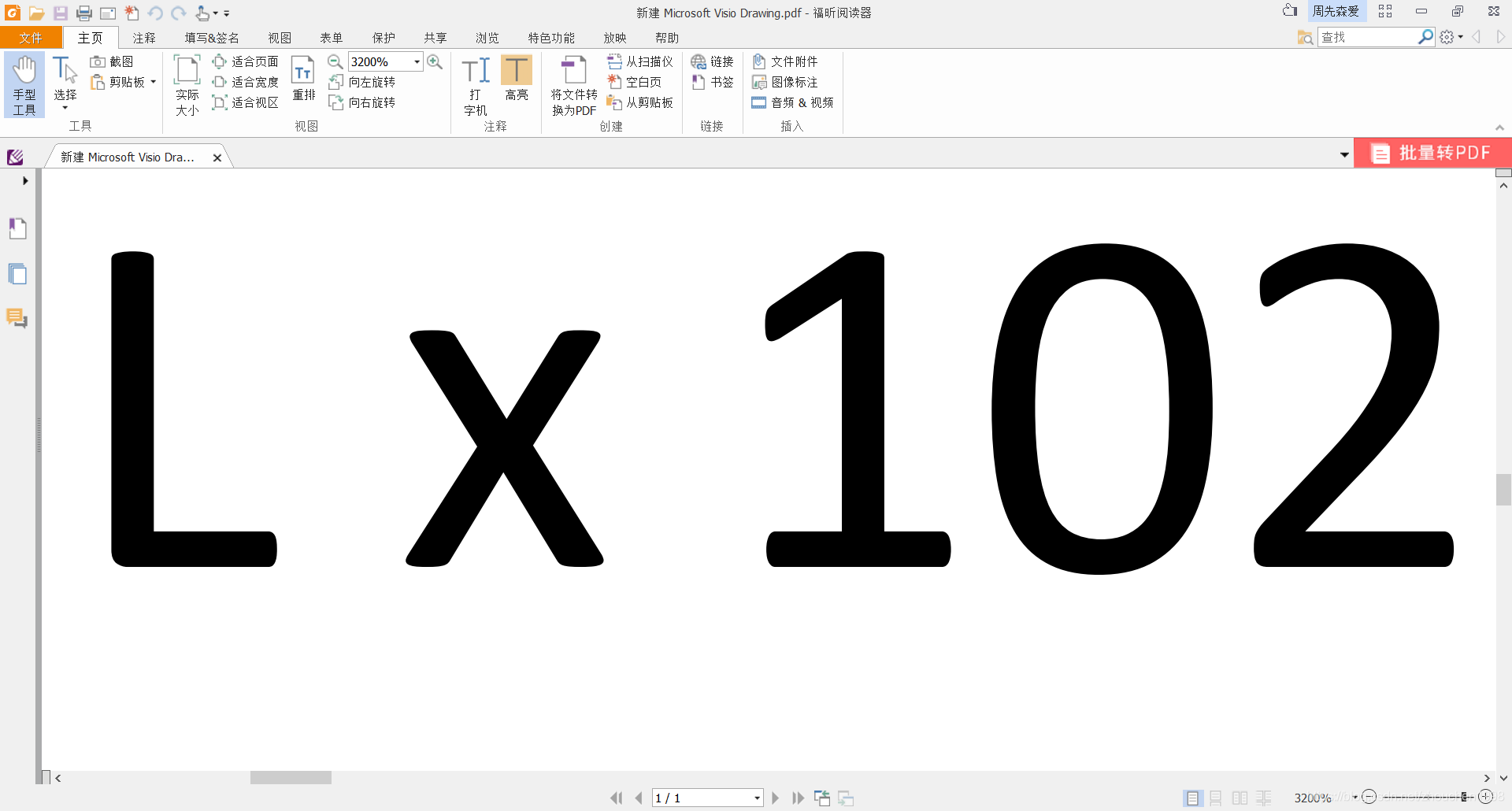Open the File (文件) menu

coord(31,38)
